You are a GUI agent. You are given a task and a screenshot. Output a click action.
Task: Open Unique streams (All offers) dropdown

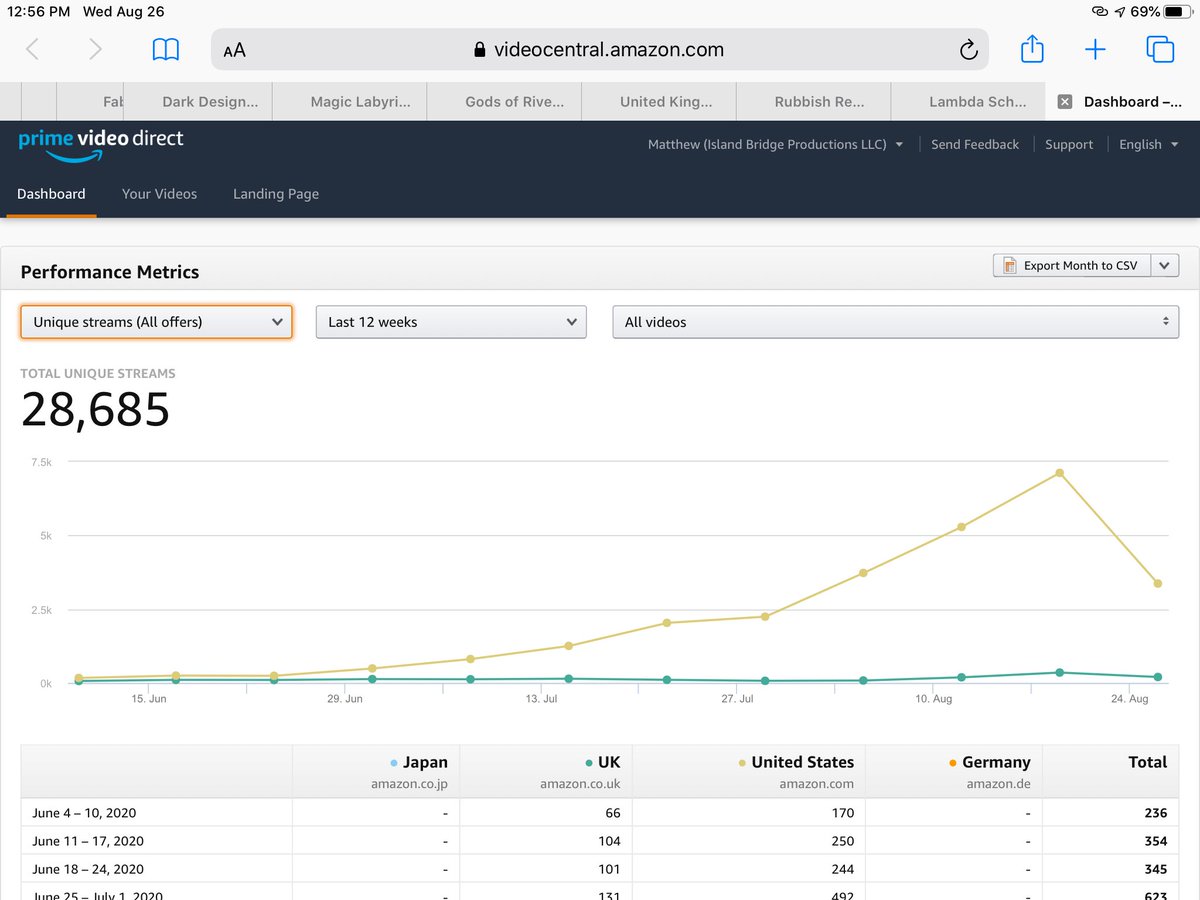(x=156, y=322)
